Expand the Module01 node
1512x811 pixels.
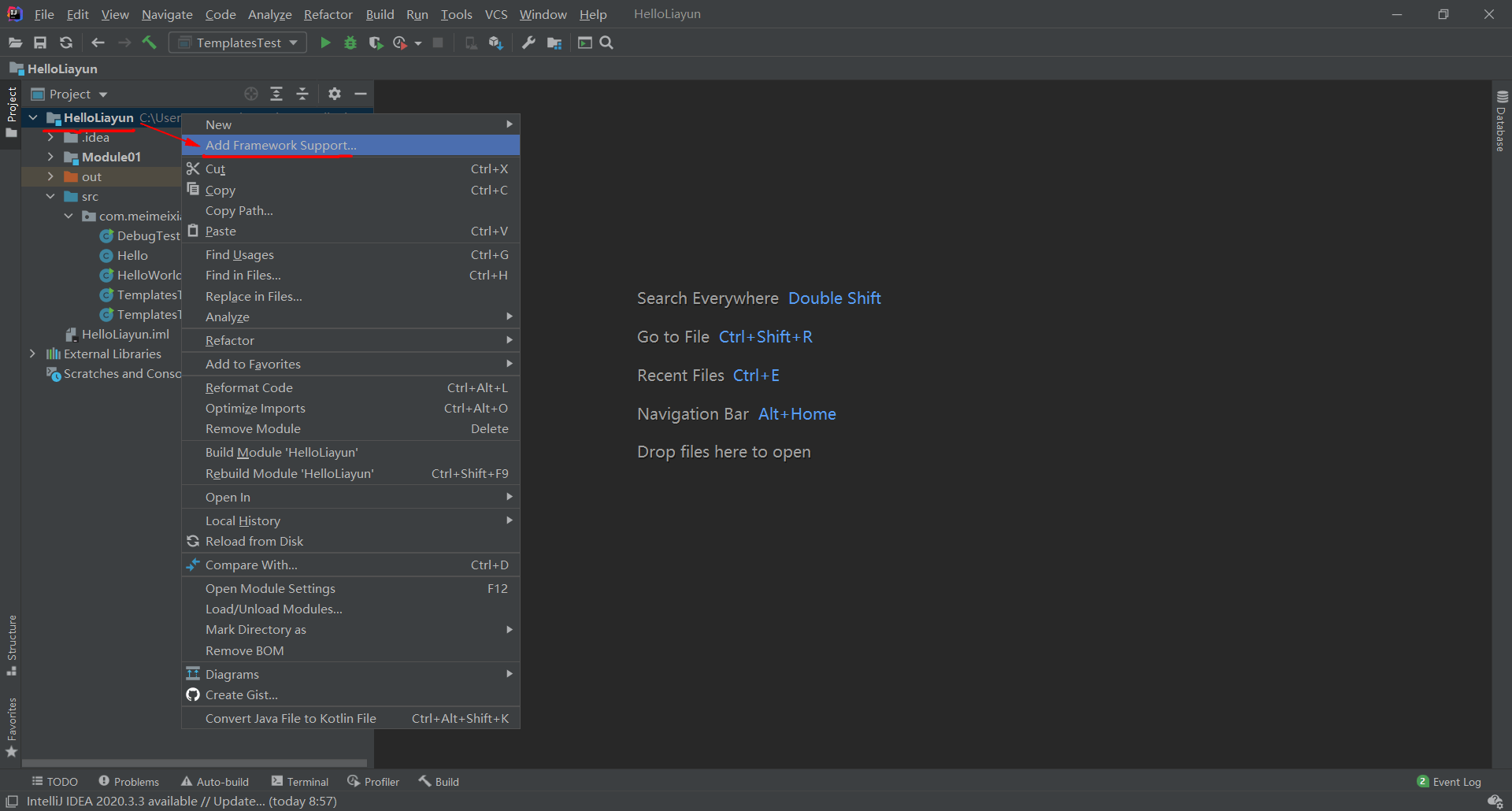tap(50, 157)
